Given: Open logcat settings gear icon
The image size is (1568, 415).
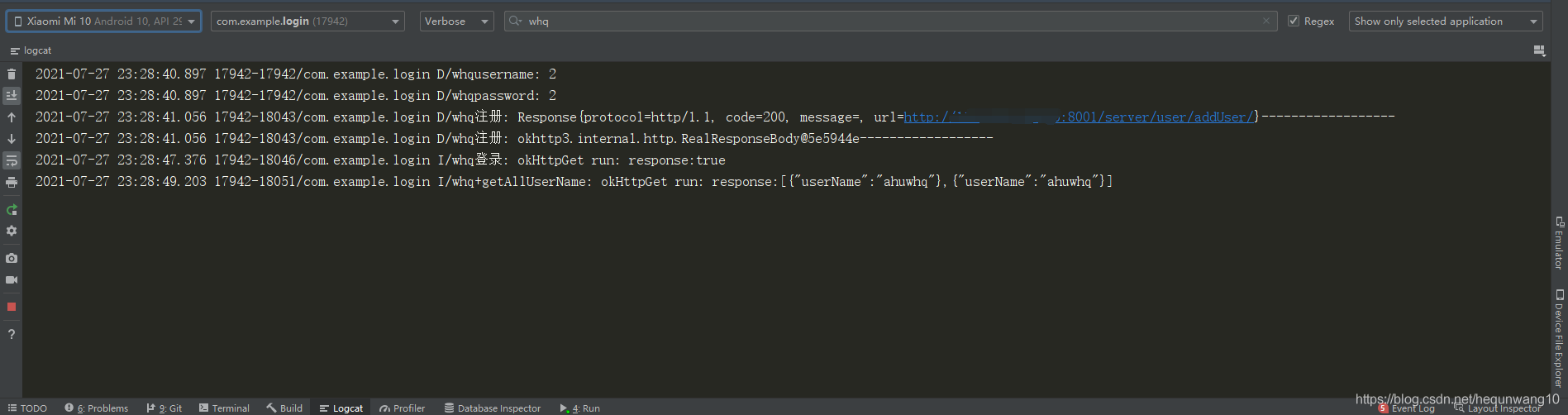Looking at the screenshot, I should click(12, 231).
